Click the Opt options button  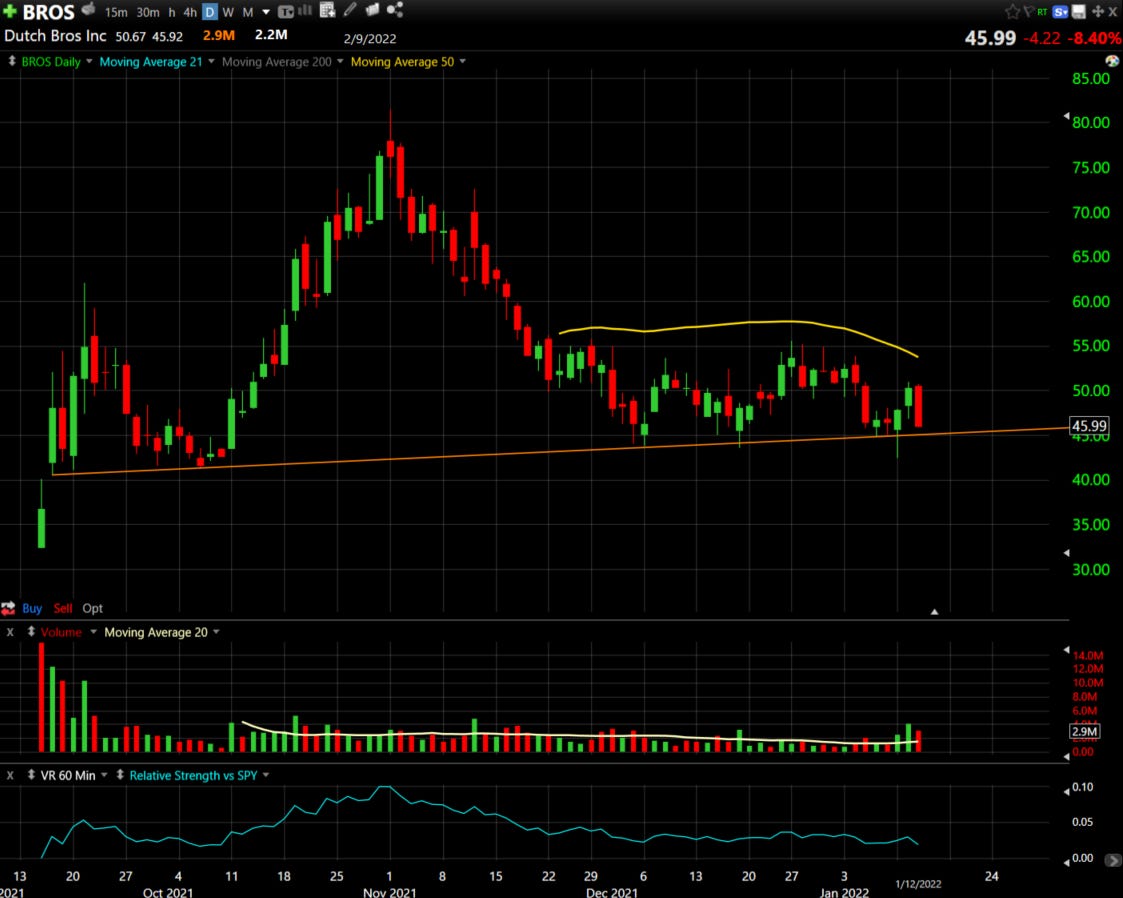pyautogui.click(x=92, y=608)
